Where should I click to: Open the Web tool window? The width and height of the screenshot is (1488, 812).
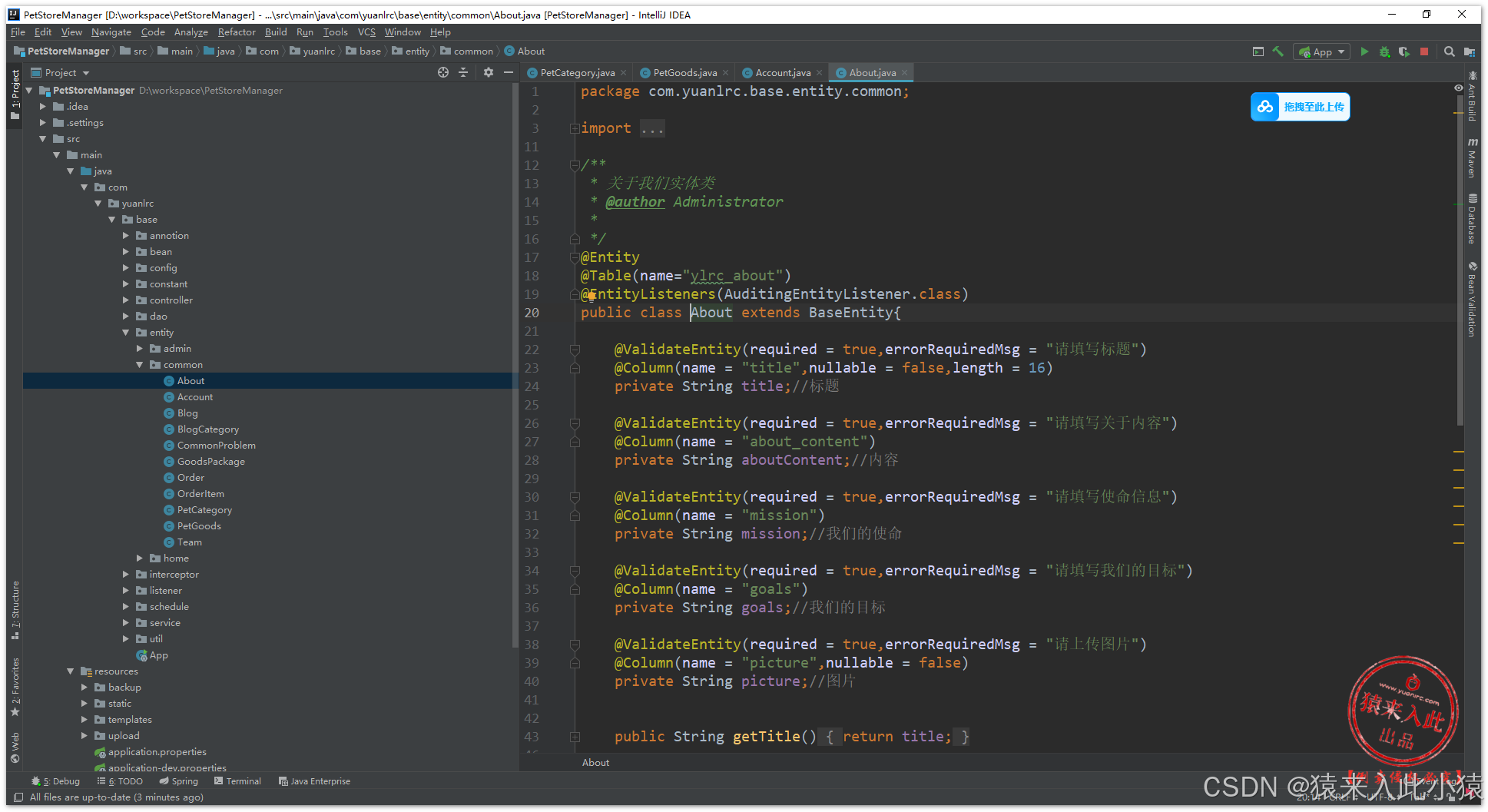(15, 747)
